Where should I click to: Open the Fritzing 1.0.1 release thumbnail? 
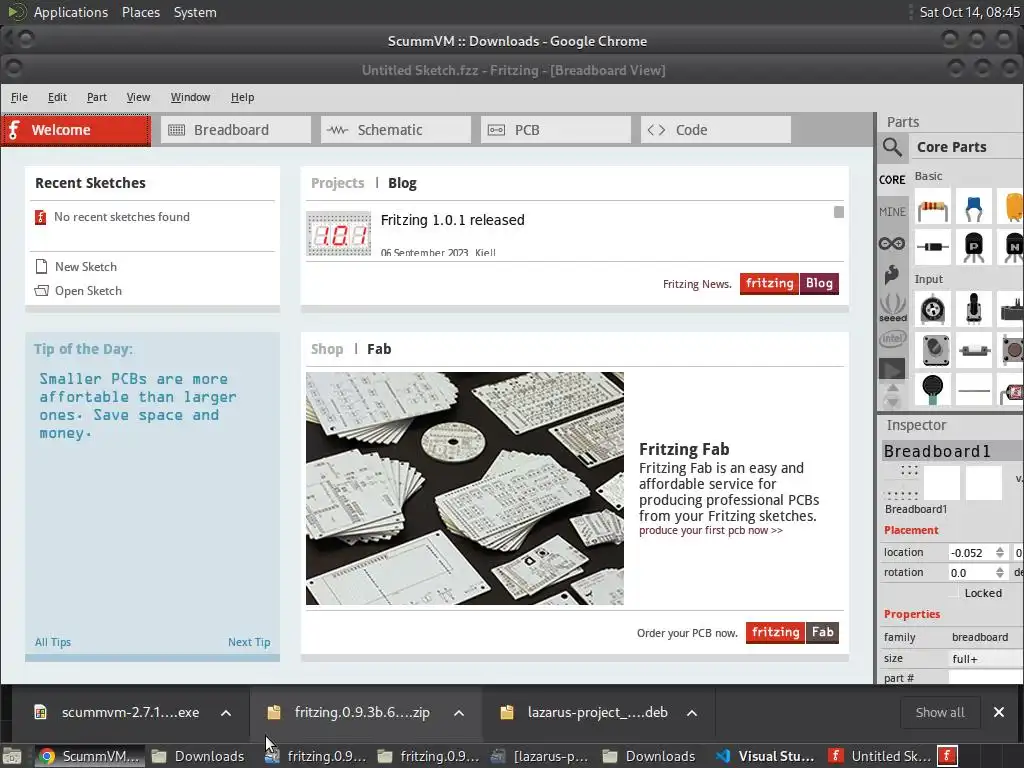tap(338, 233)
